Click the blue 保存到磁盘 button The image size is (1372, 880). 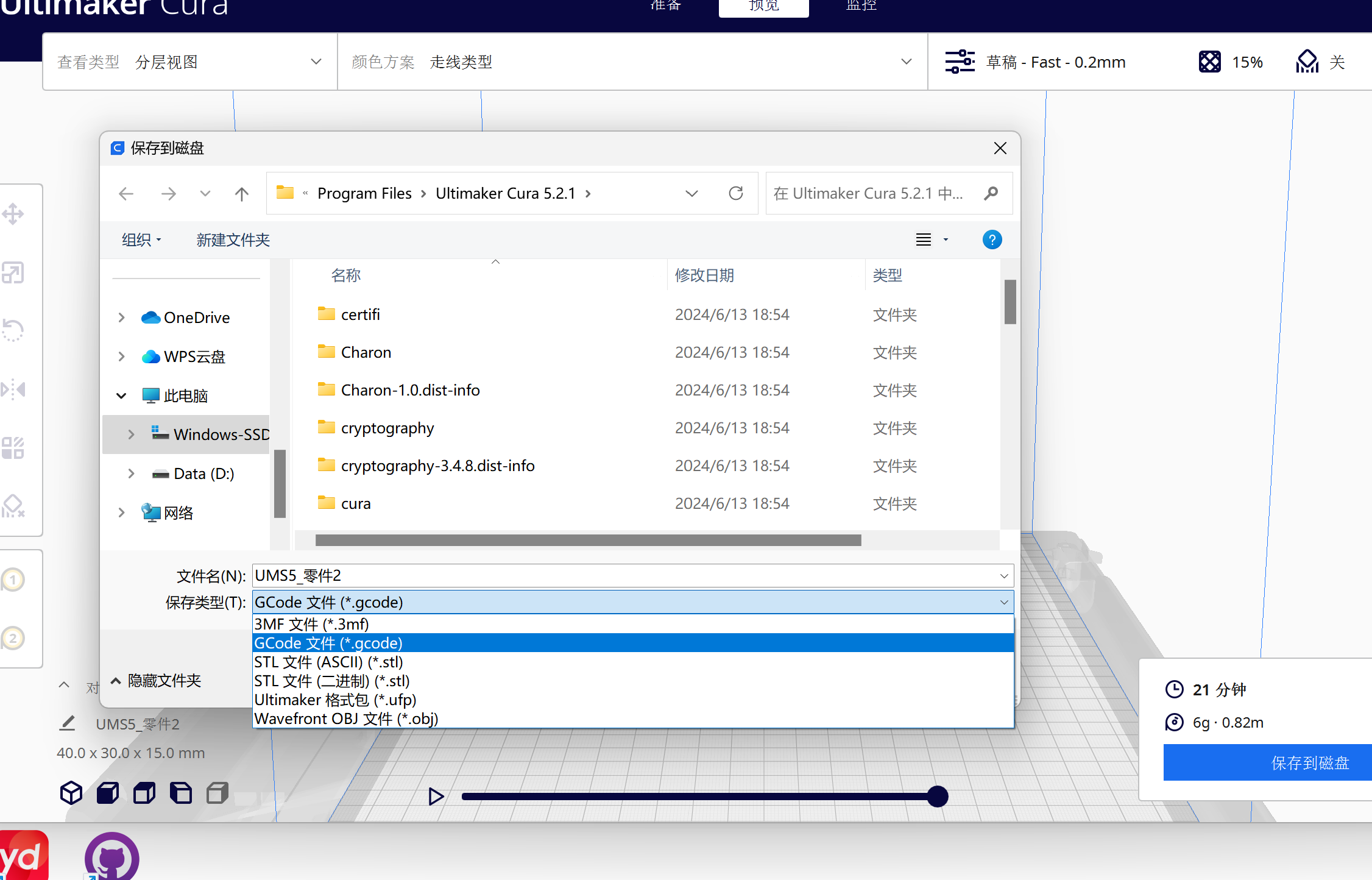(x=1268, y=762)
